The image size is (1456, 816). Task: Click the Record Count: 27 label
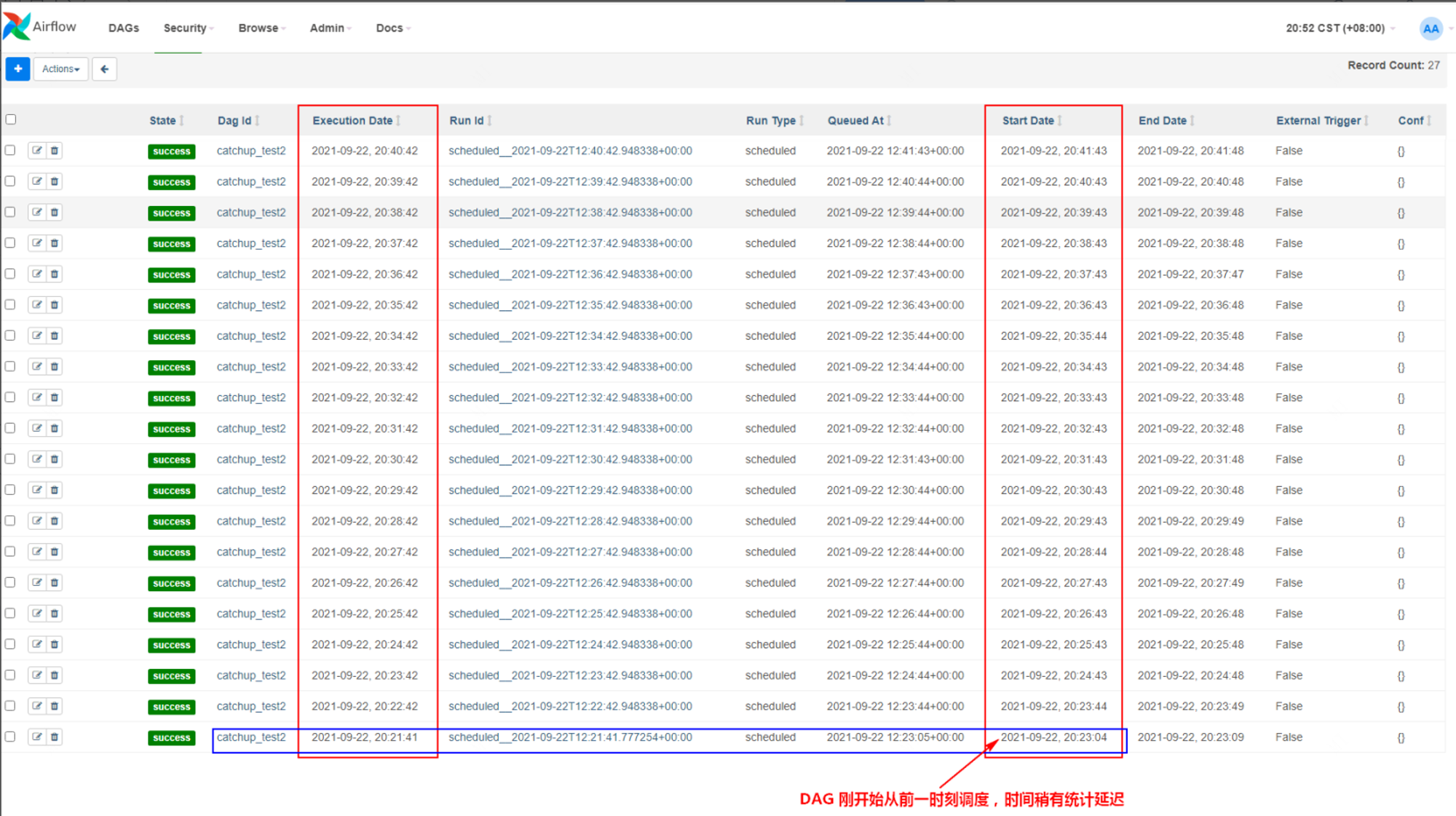coord(1393,66)
